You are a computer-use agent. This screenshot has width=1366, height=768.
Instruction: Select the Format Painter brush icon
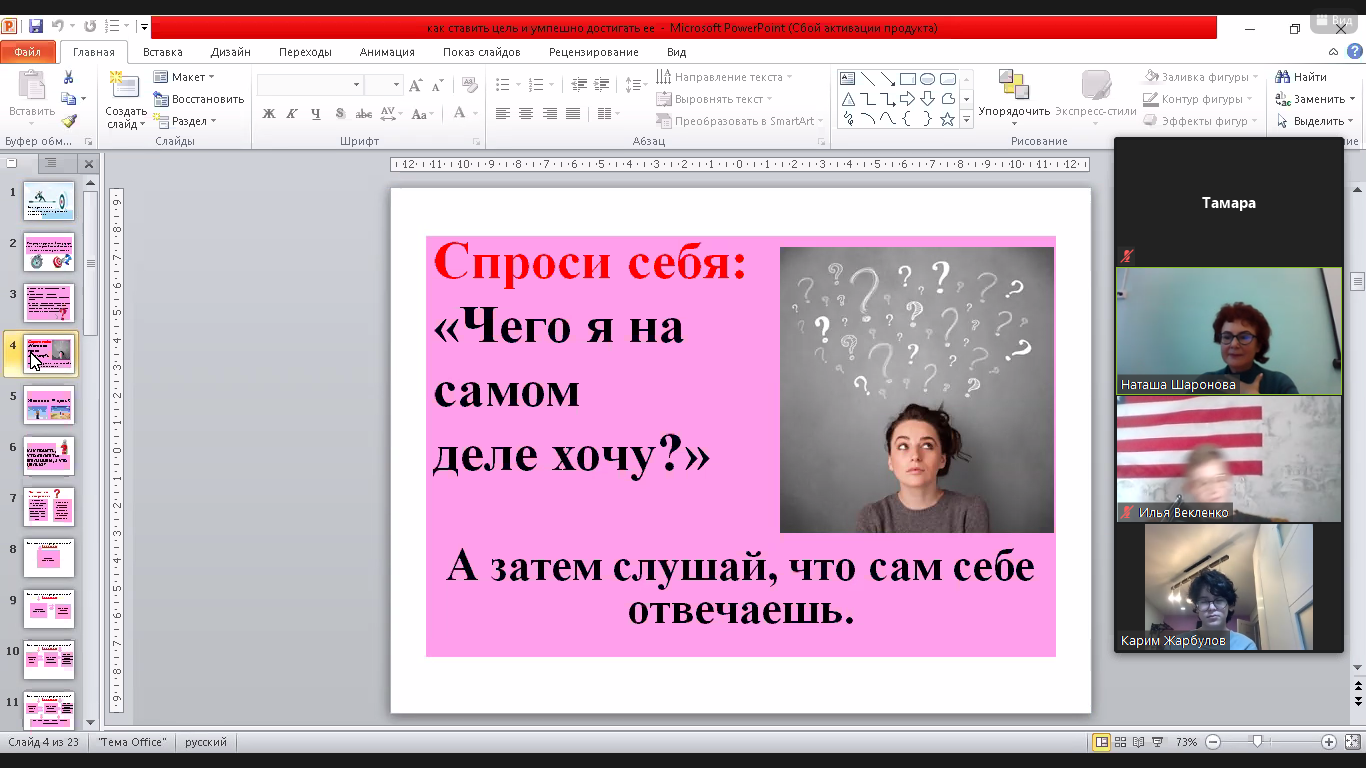coord(68,121)
